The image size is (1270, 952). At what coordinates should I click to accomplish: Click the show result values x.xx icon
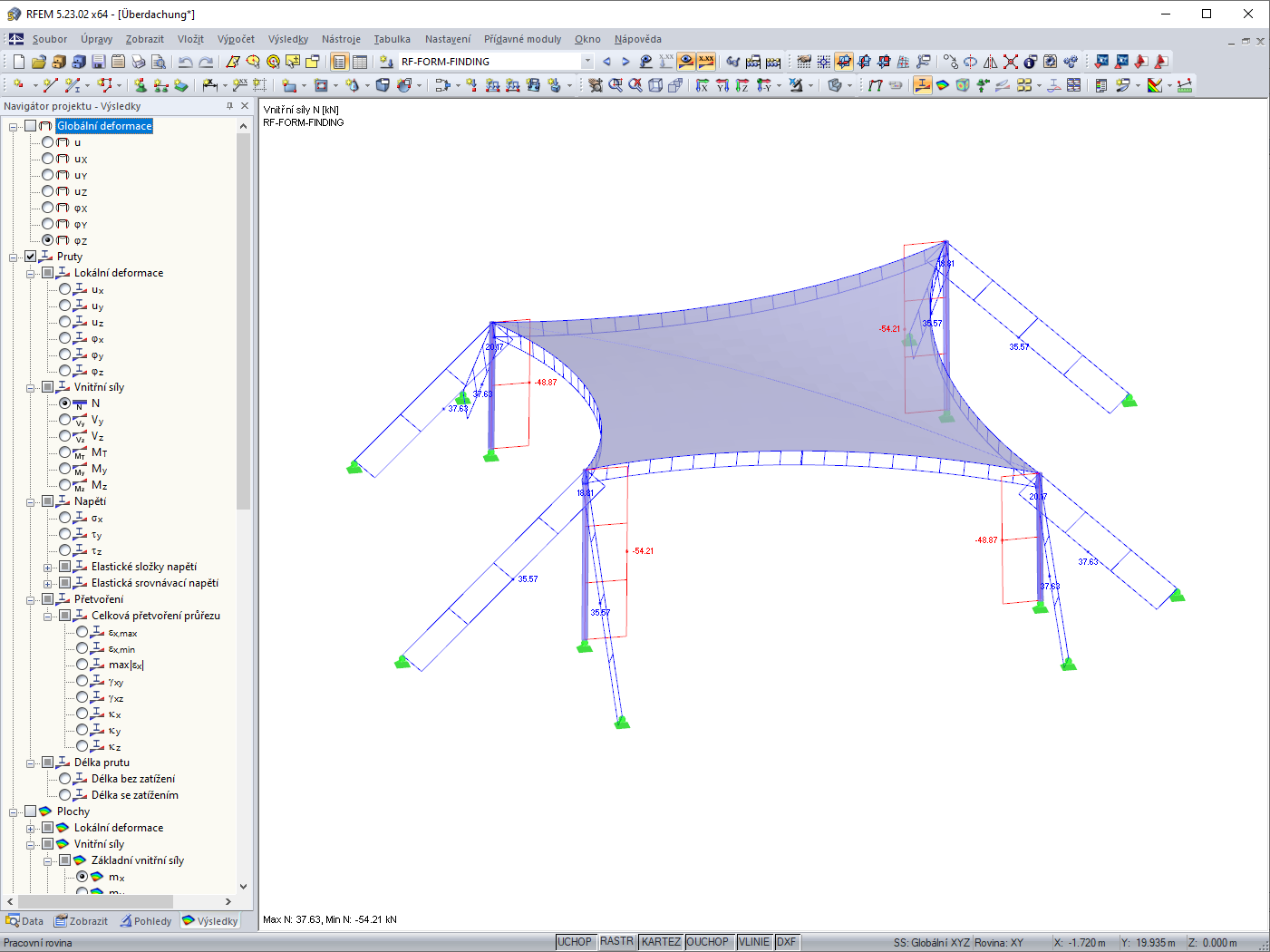coord(706,62)
